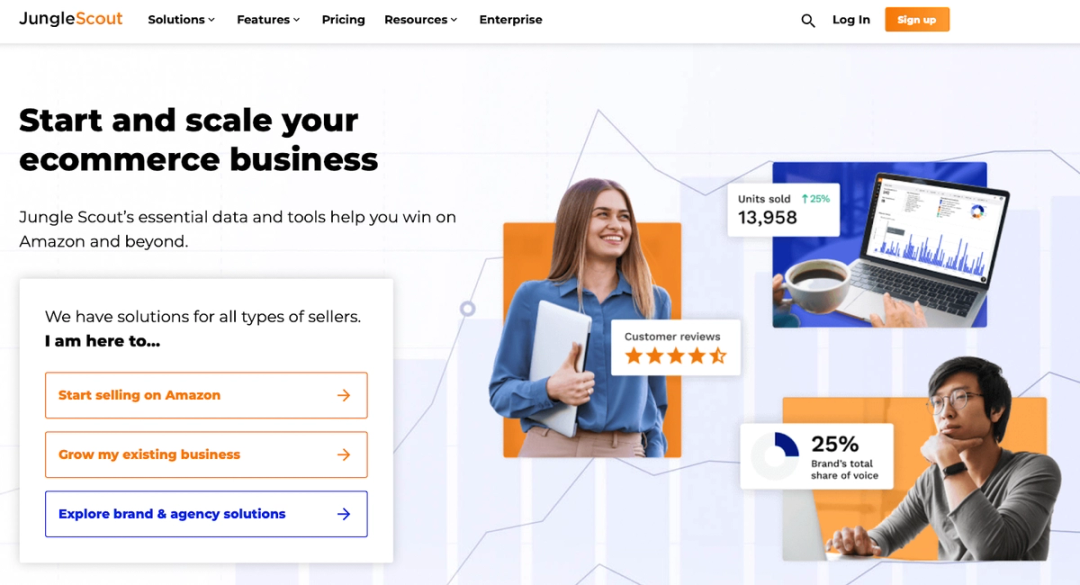
Task: Open the Resources dropdown menu
Action: [420, 19]
